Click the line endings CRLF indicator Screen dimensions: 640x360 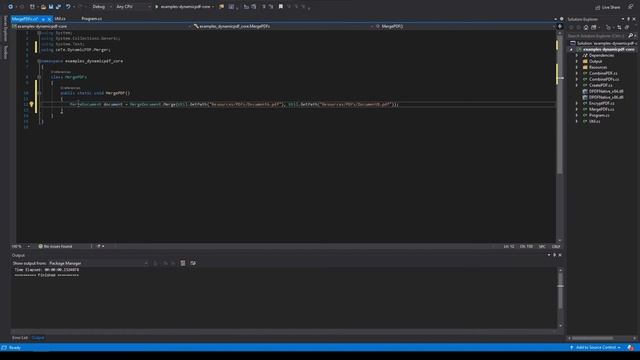tap(556, 247)
